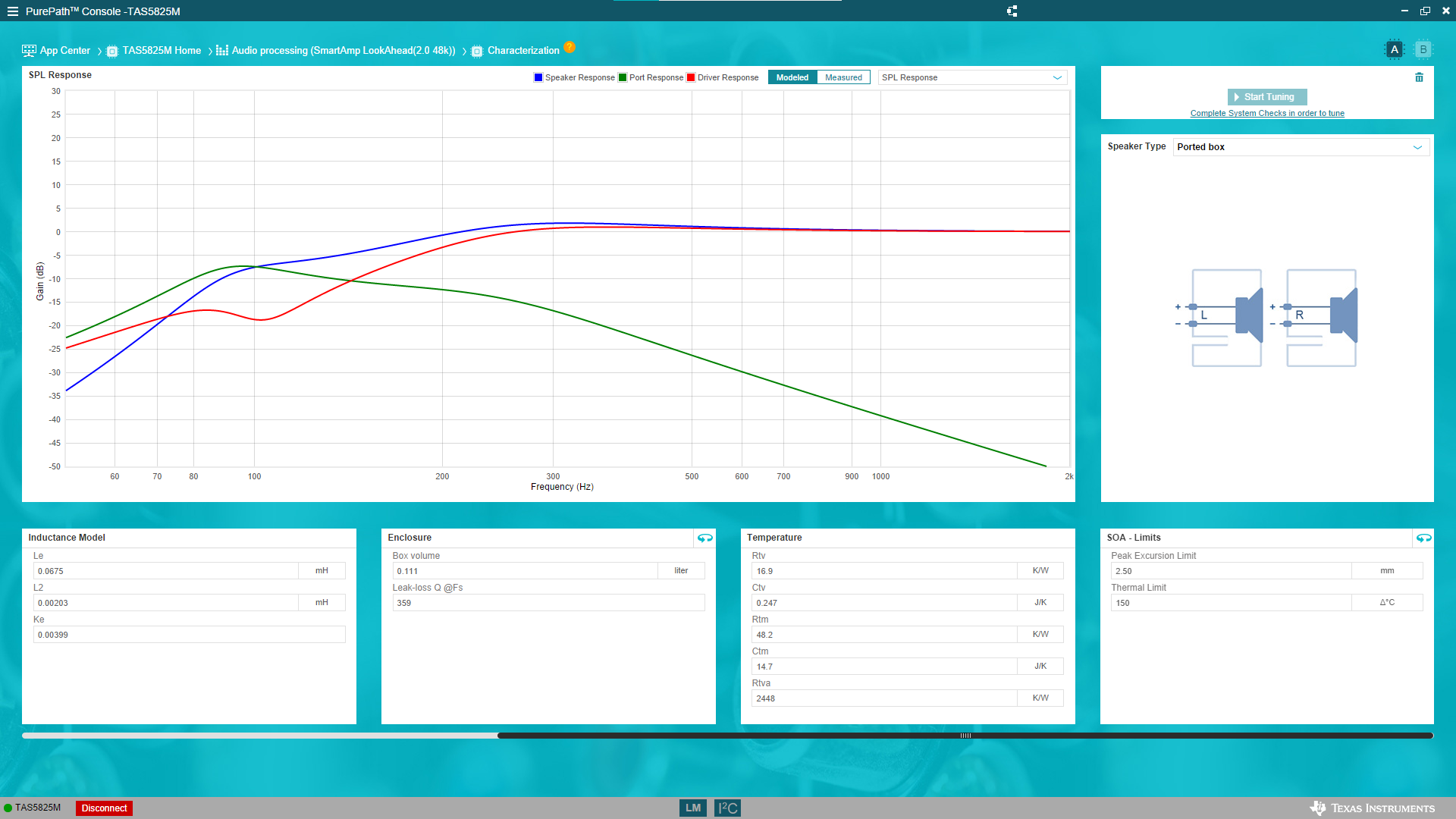This screenshot has width=1456, height=819.
Task: Switch graph to Modeled mode
Action: point(792,77)
